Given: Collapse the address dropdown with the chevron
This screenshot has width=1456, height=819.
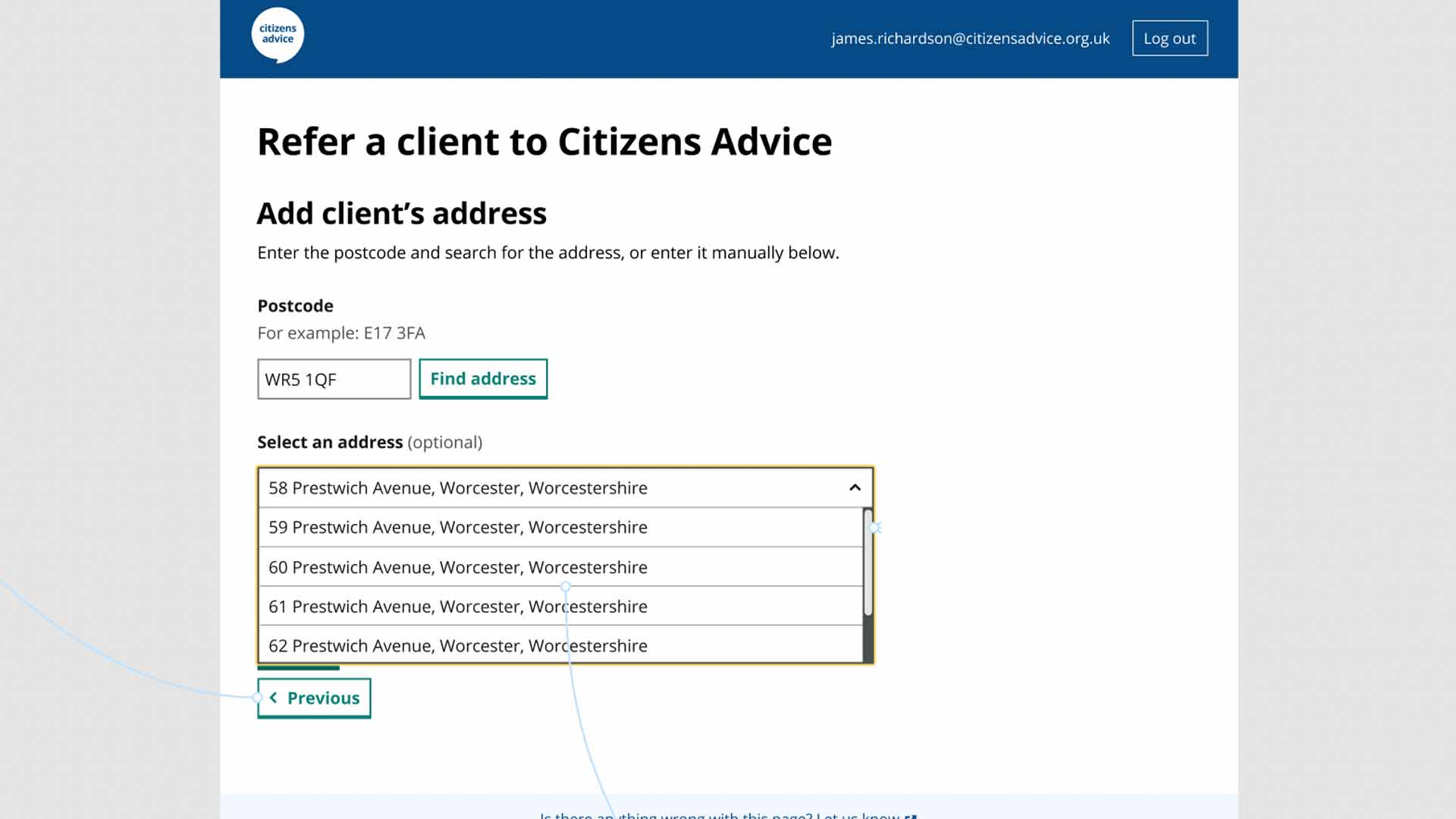Looking at the screenshot, I should point(855,488).
